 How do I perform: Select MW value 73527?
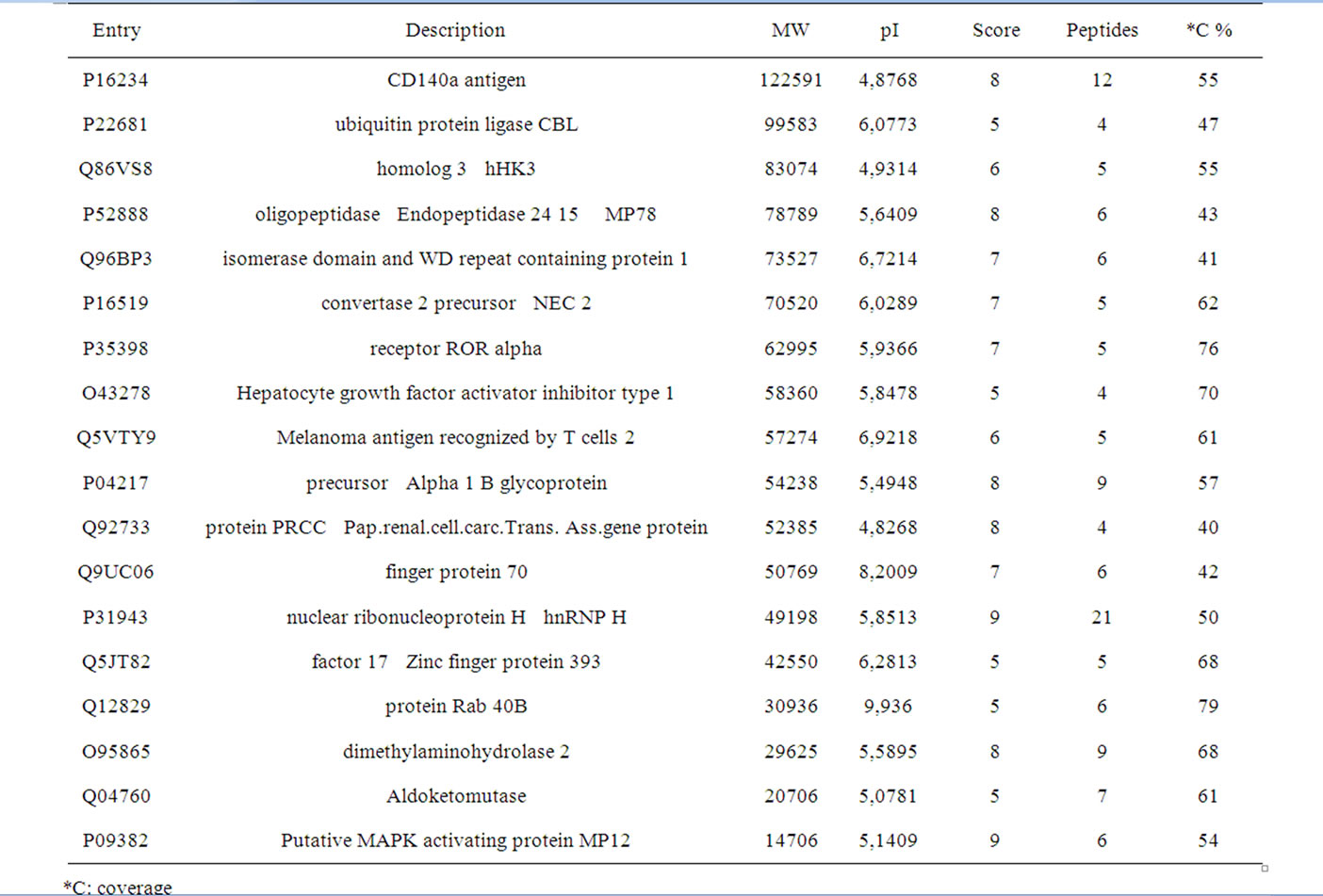[x=791, y=258]
